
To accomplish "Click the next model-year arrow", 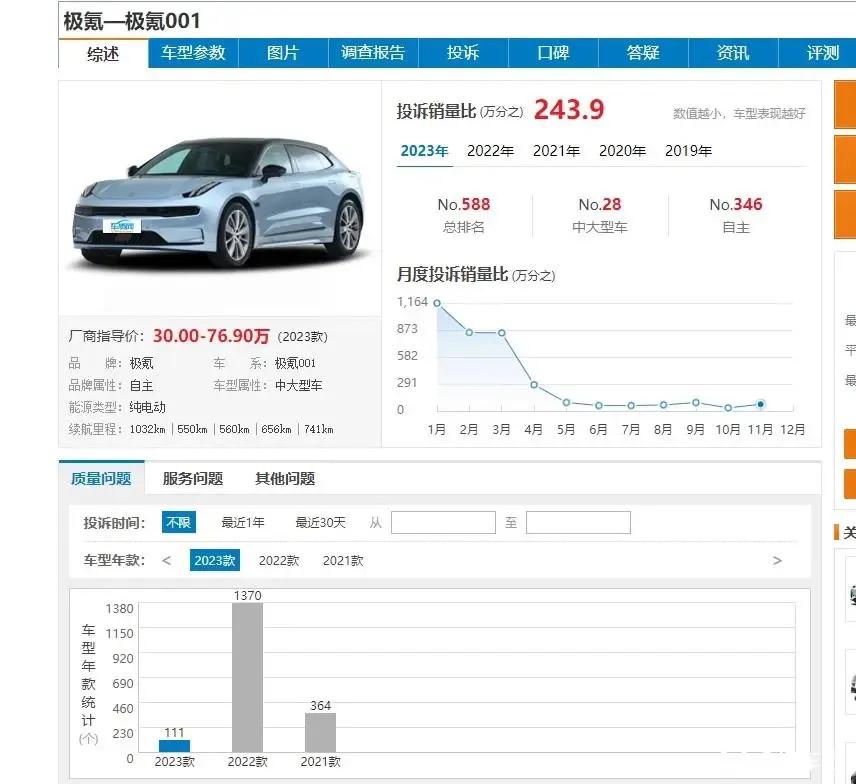I will point(777,561).
